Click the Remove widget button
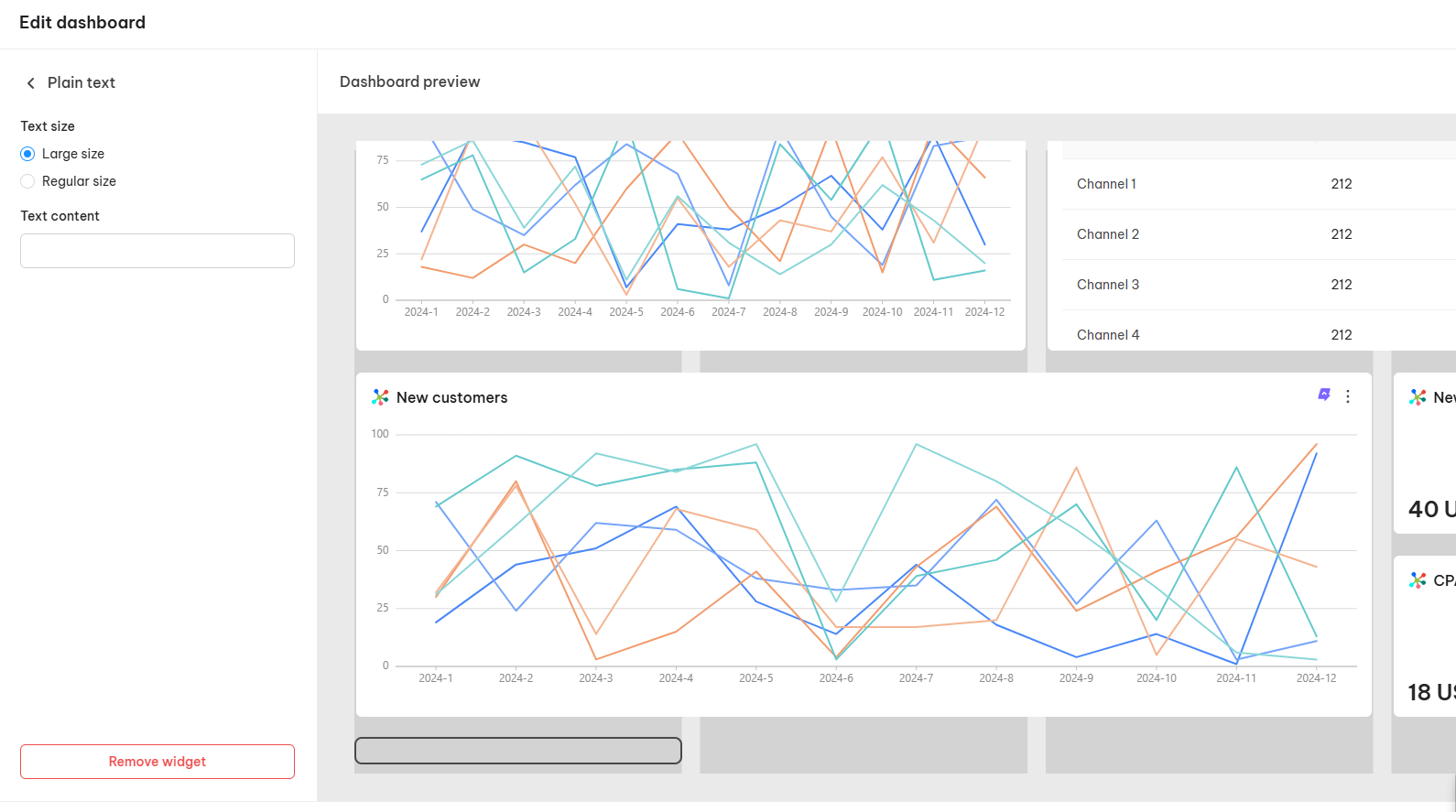Image resolution: width=1456 pixels, height=812 pixels. (x=158, y=762)
